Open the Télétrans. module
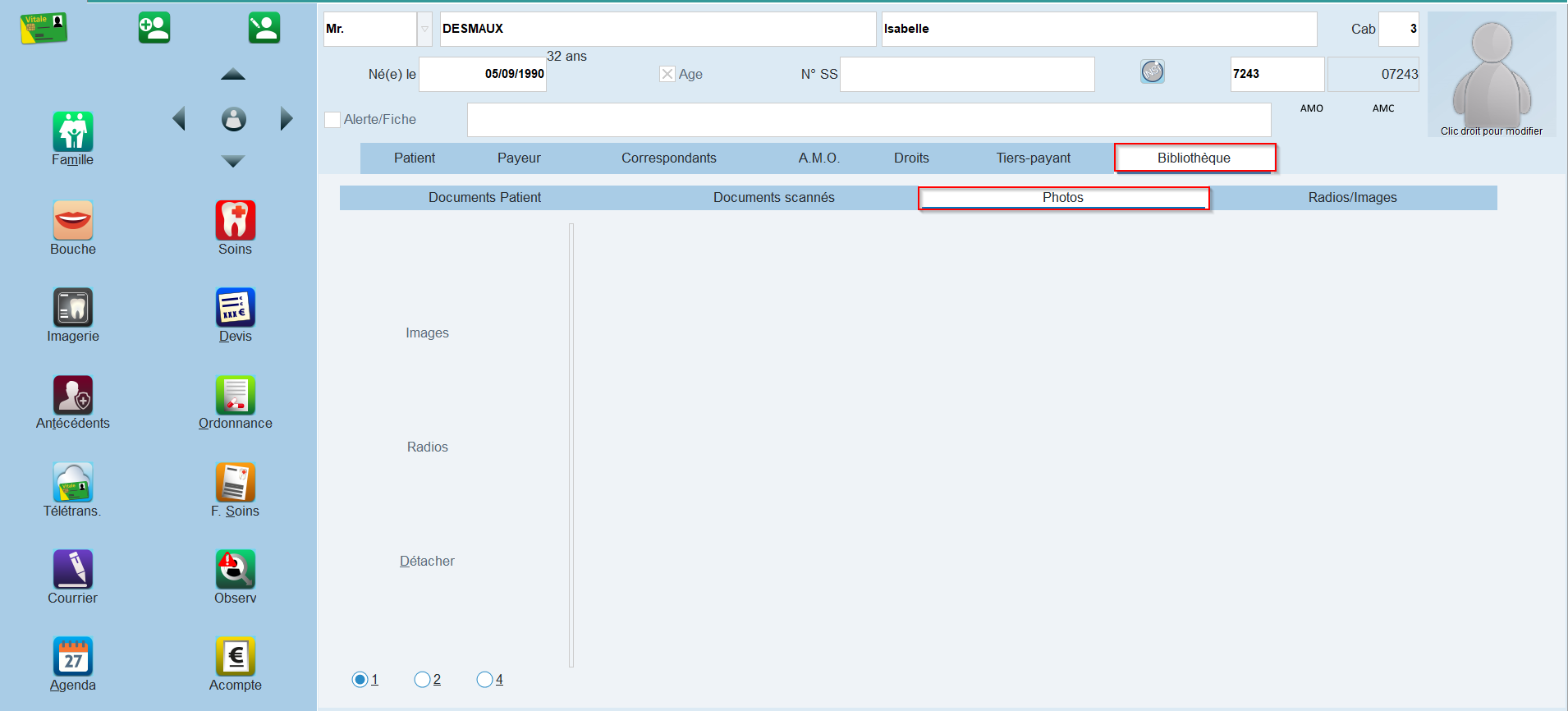The height and width of the screenshot is (711, 1568). [73, 482]
